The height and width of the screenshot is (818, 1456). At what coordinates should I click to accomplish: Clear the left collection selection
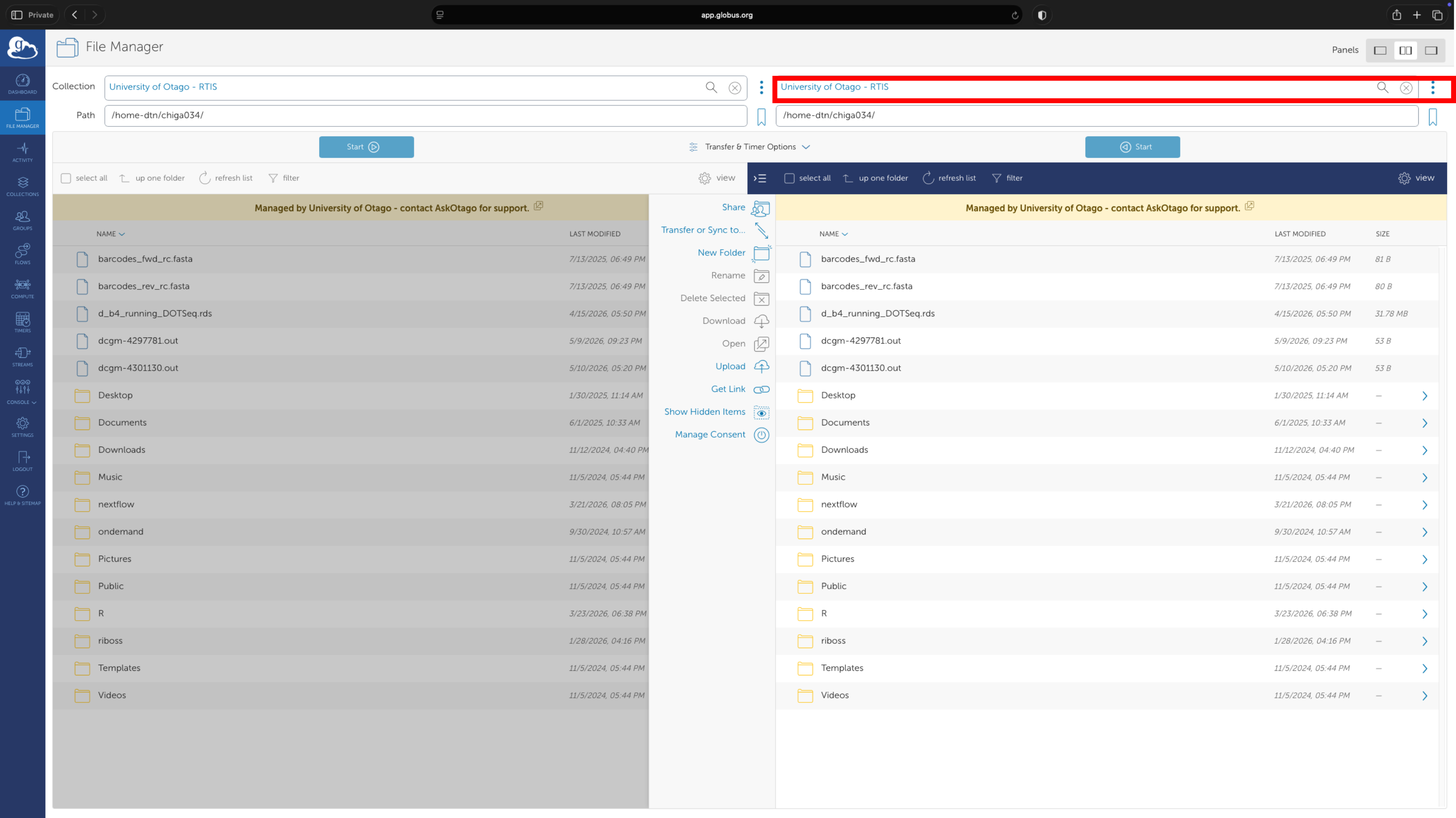[x=735, y=87]
